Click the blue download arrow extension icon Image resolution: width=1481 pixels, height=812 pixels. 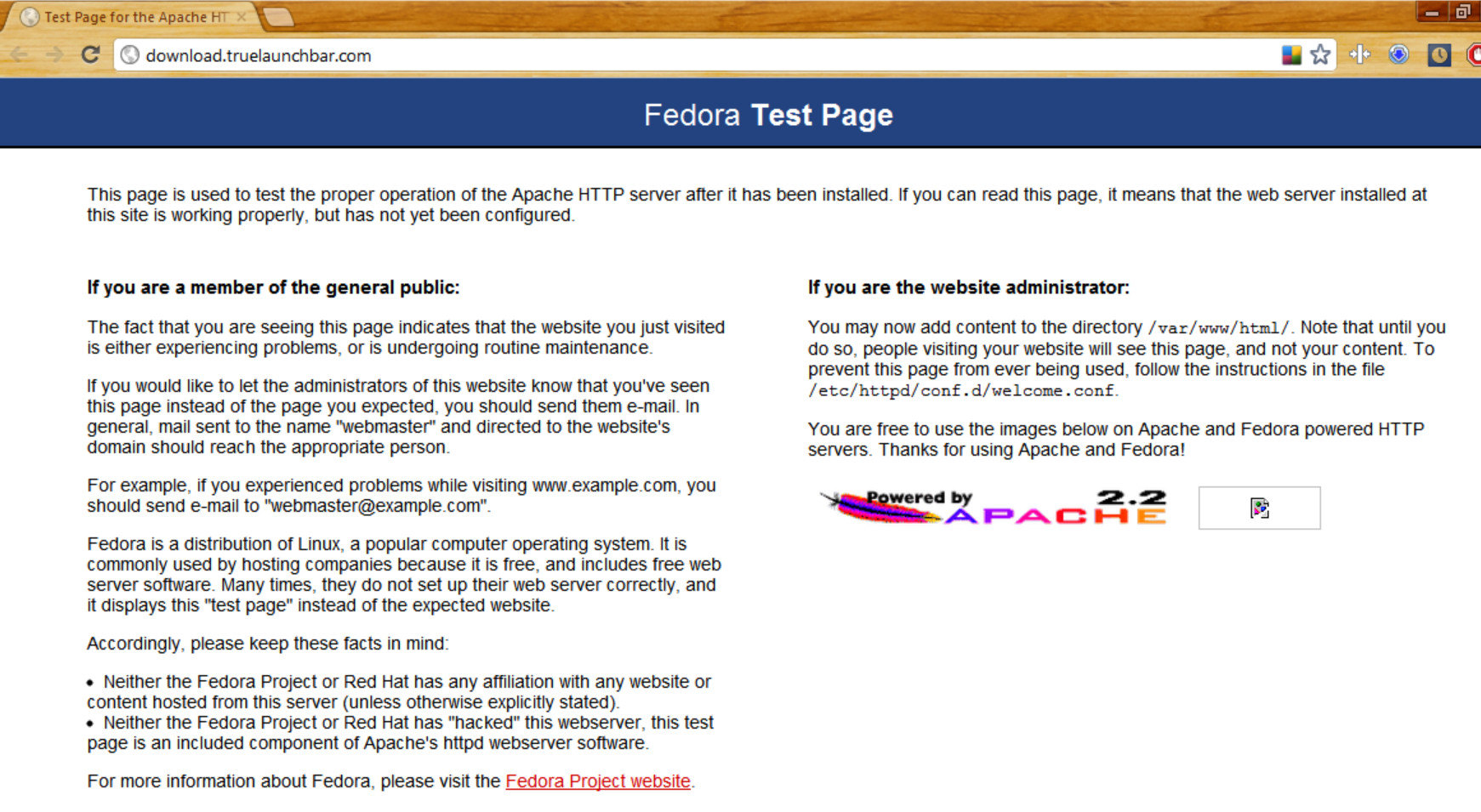[1398, 55]
